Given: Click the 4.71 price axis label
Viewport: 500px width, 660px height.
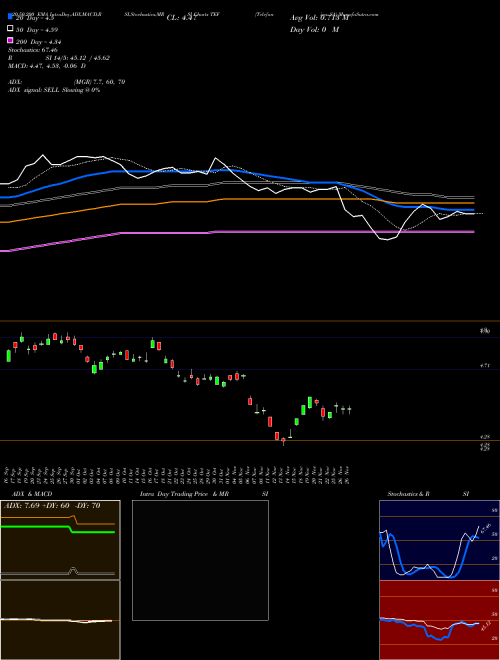Looking at the screenshot, I should point(485,366).
